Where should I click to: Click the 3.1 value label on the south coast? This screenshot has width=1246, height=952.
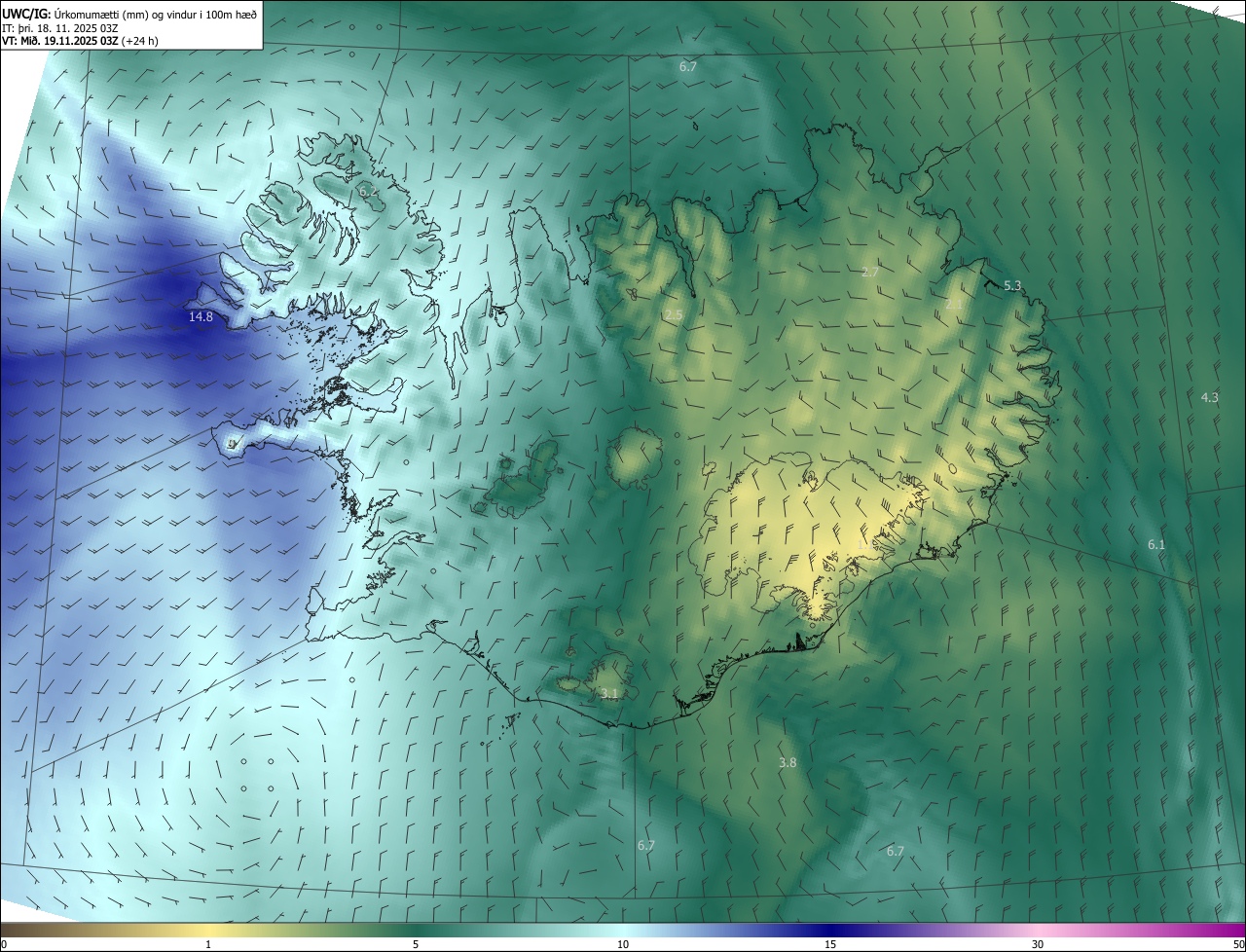click(608, 693)
